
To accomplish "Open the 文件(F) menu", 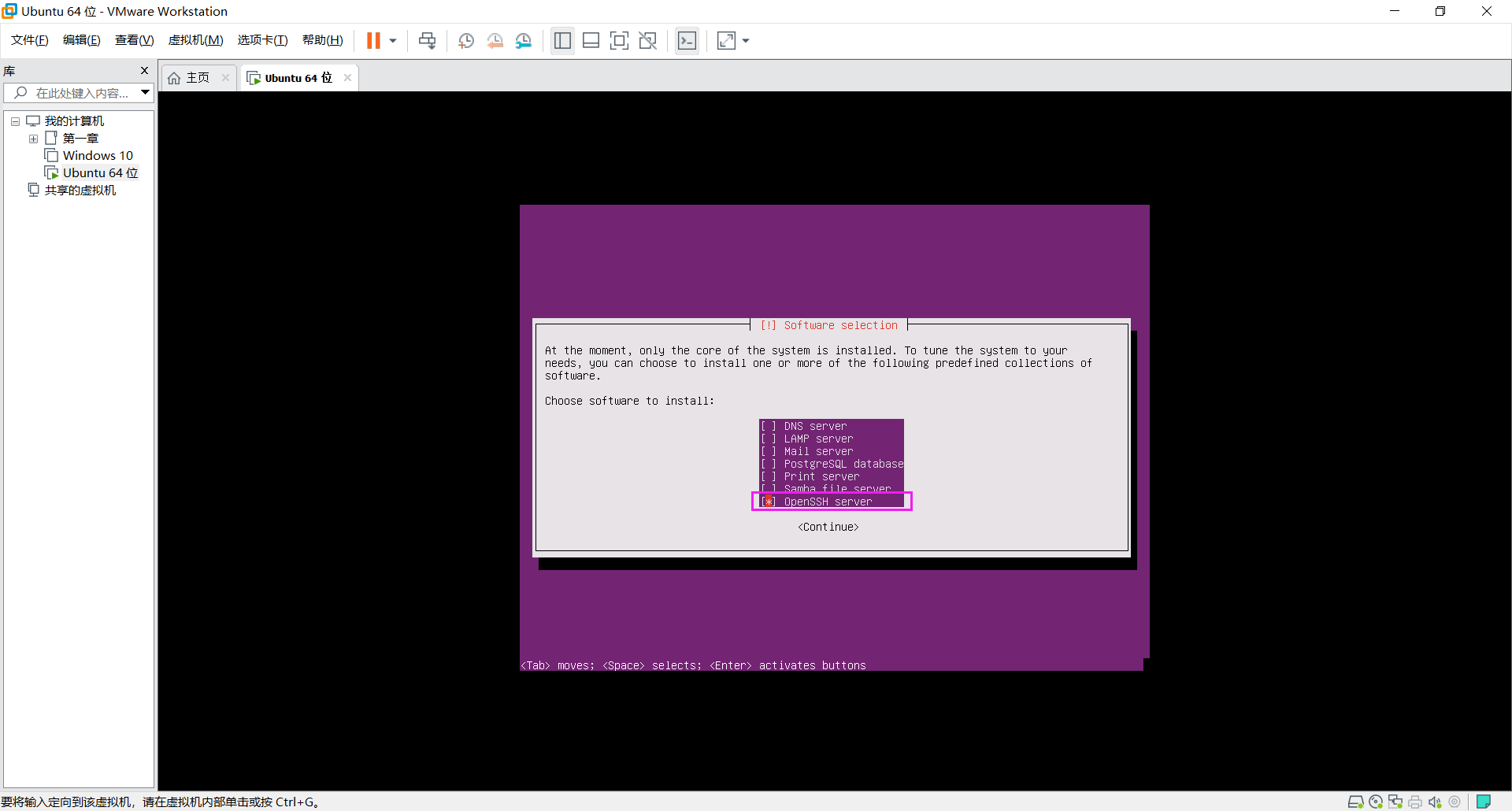I will coord(30,40).
